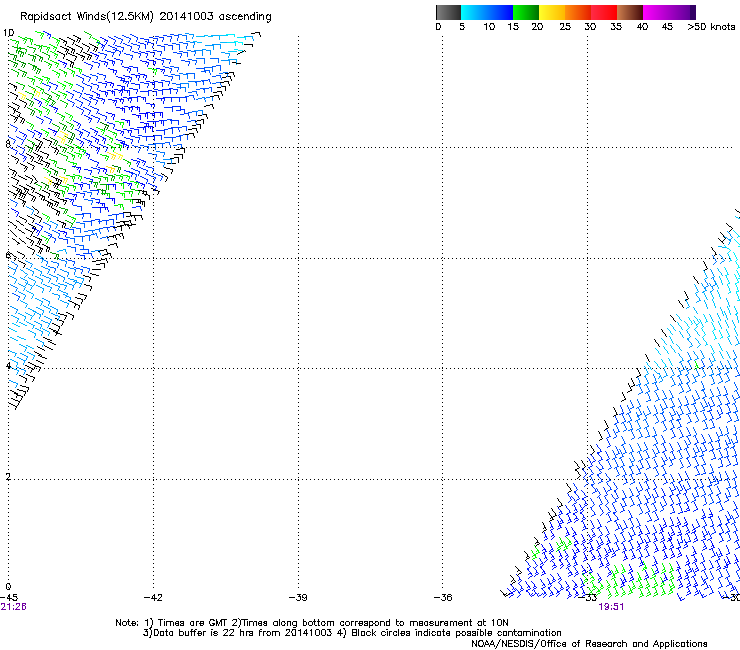Viewport: 740px width, 650px height.
Task: Click the '5' label in the color legend
Action: (462, 27)
